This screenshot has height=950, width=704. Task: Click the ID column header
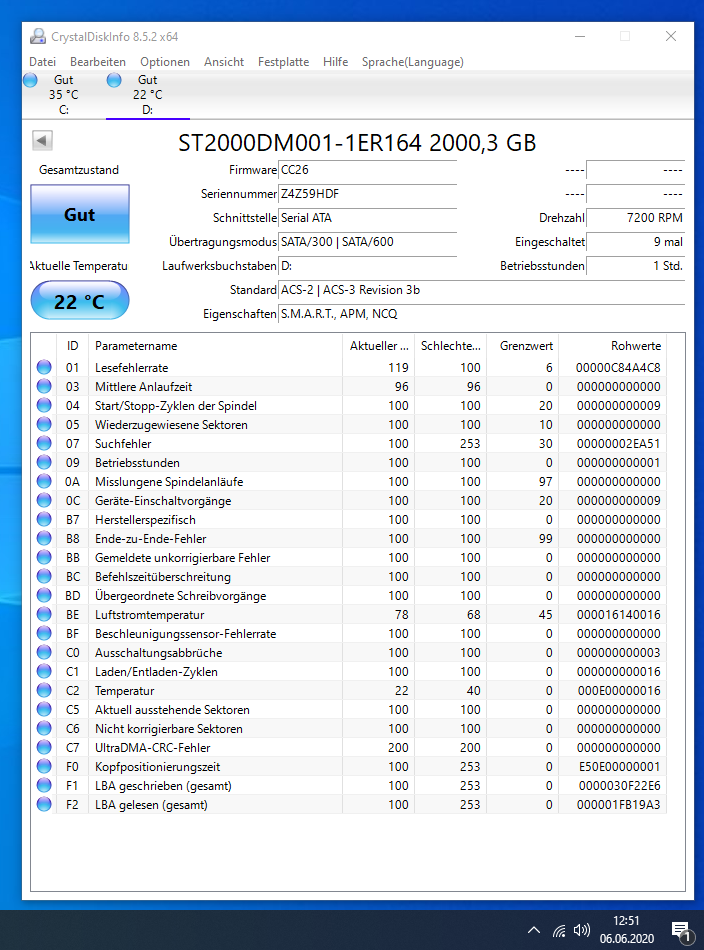72,346
